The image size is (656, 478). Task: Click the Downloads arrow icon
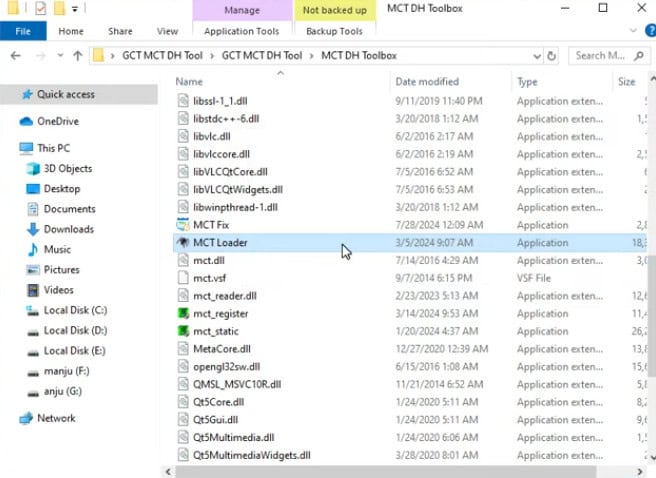33,229
